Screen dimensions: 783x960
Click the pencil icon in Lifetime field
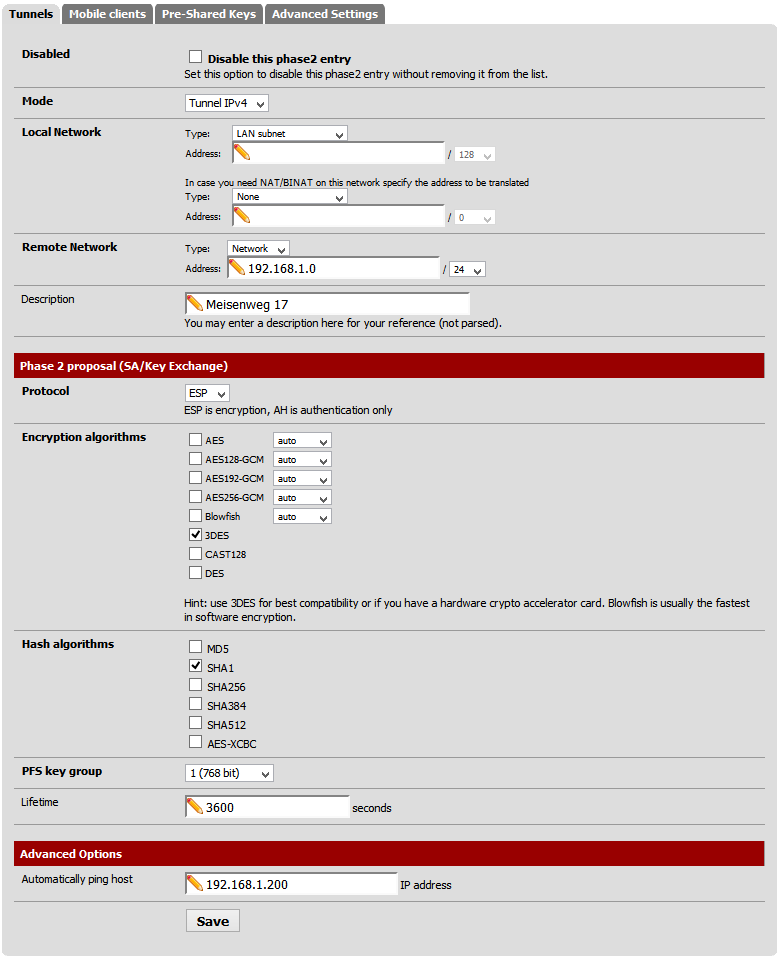pos(195,807)
